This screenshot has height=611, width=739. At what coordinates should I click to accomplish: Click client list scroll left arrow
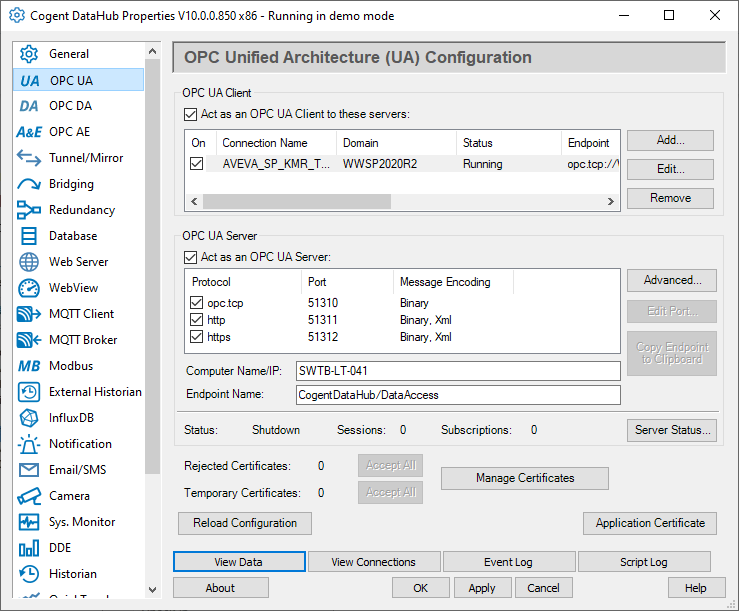point(194,201)
